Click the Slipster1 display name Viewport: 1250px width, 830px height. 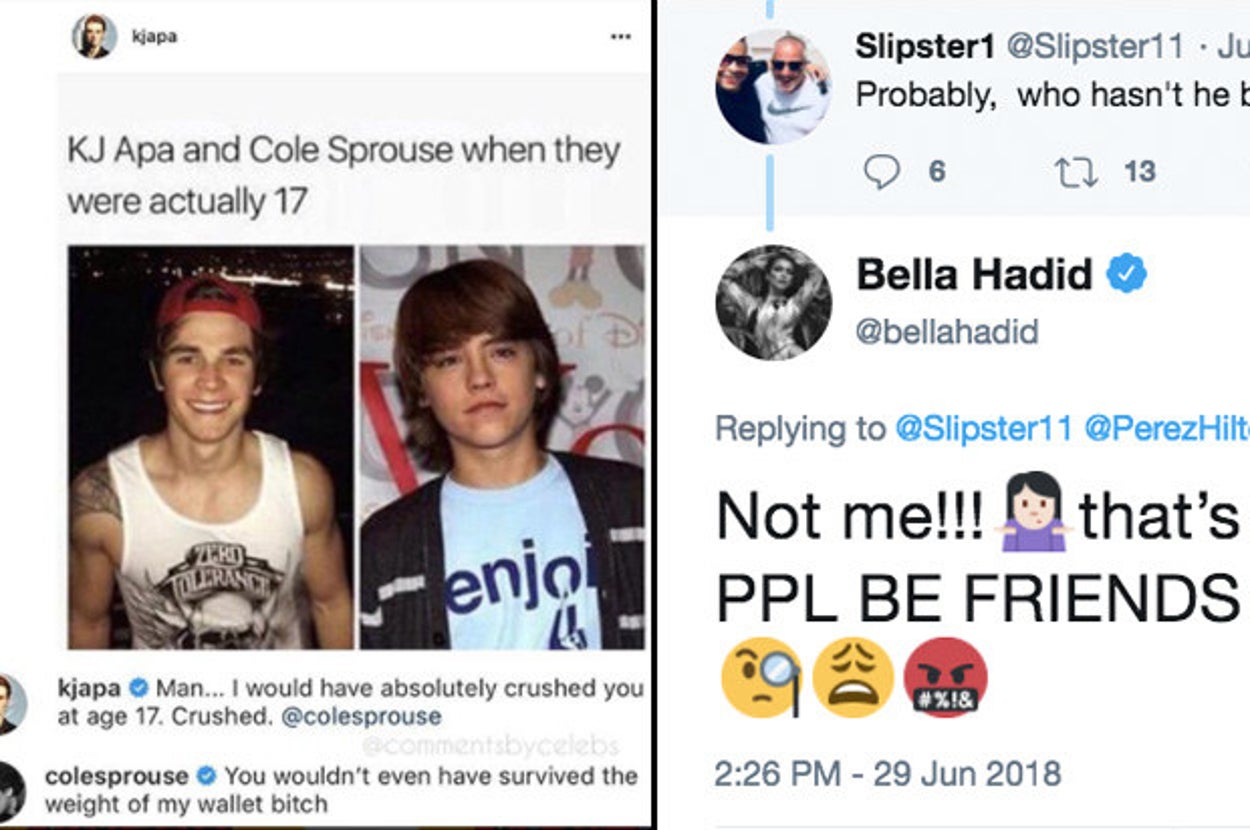(x=924, y=45)
